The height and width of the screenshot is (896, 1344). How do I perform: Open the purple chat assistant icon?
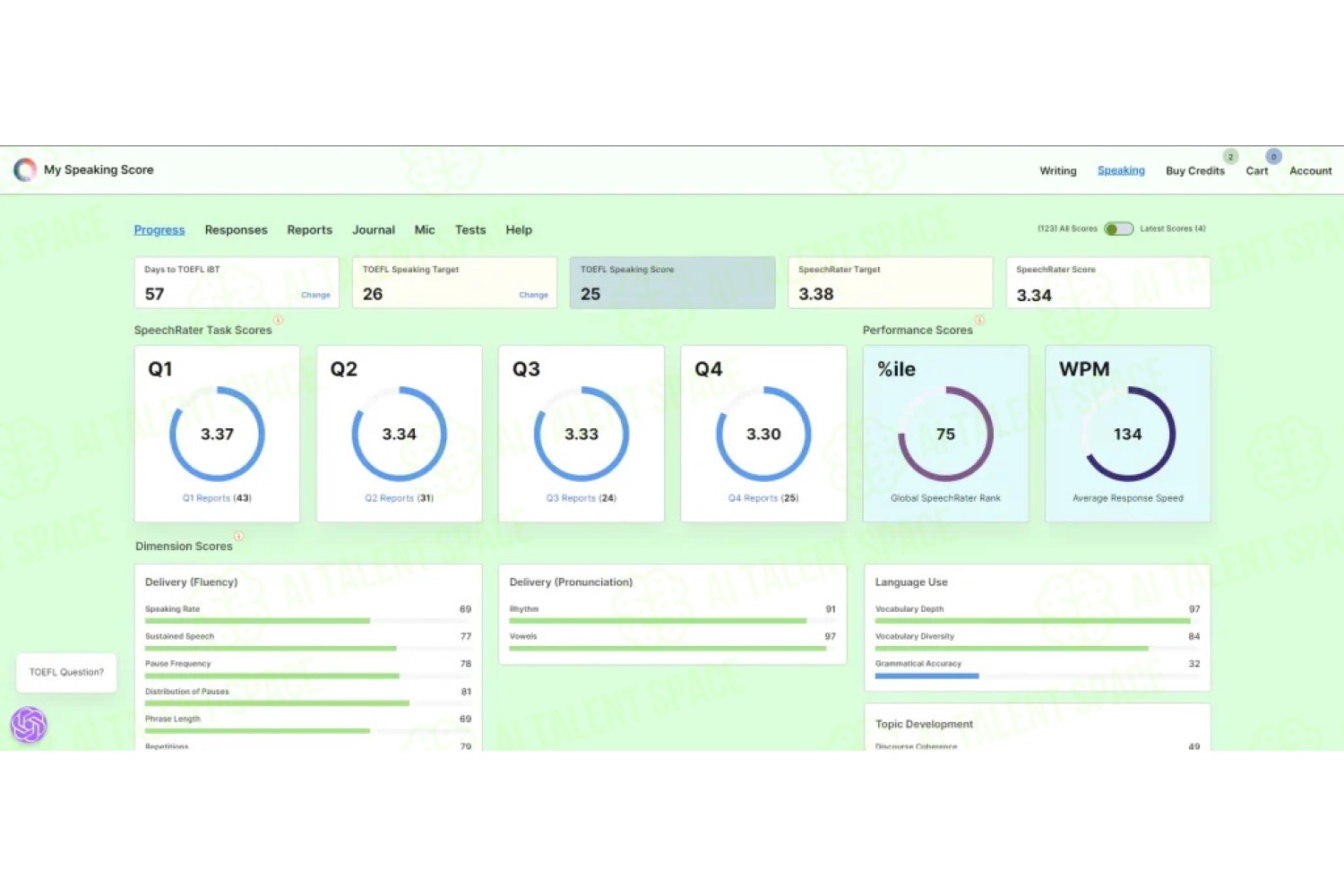point(29,725)
